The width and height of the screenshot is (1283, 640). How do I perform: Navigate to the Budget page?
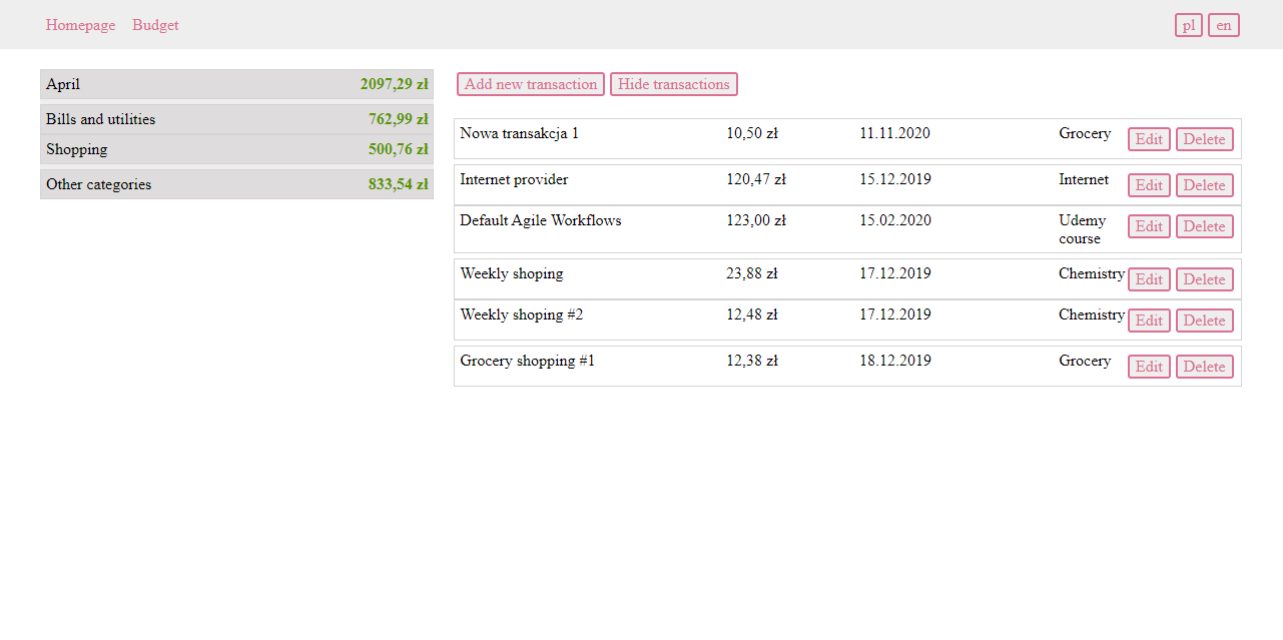click(155, 25)
